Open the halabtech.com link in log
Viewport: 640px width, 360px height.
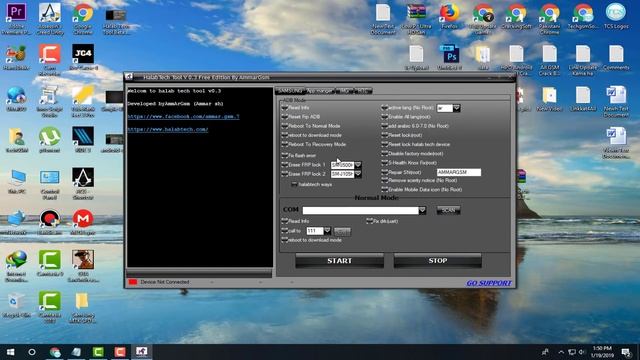168,129
